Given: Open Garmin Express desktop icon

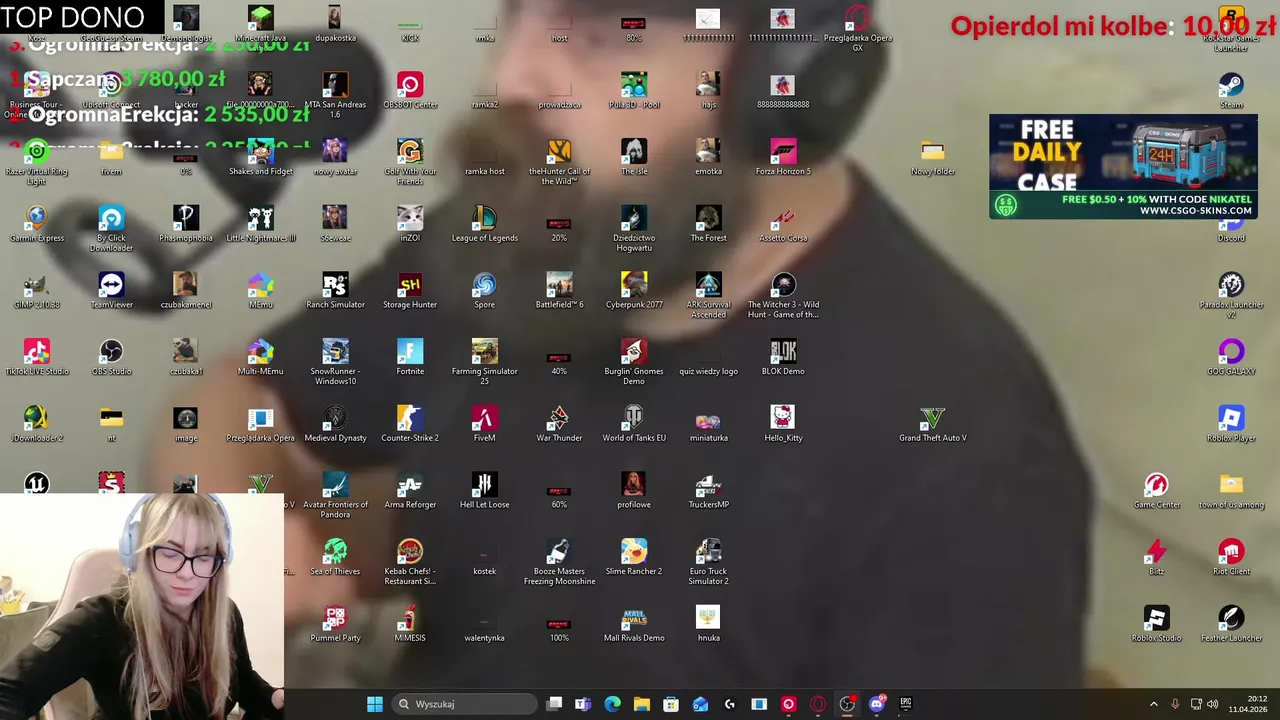Looking at the screenshot, I should point(37,224).
